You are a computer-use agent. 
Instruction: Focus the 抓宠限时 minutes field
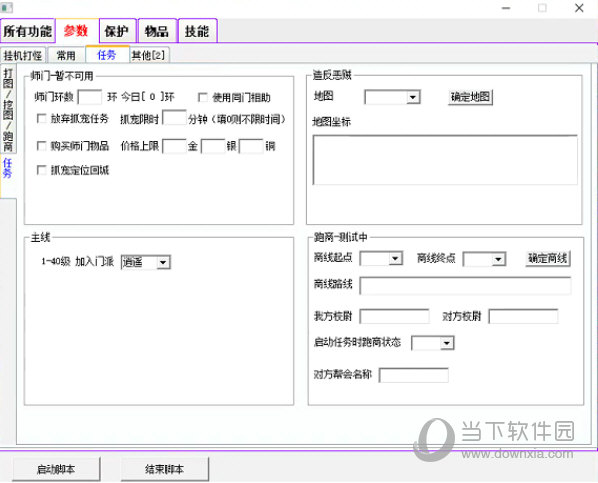(x=174, y=118)
